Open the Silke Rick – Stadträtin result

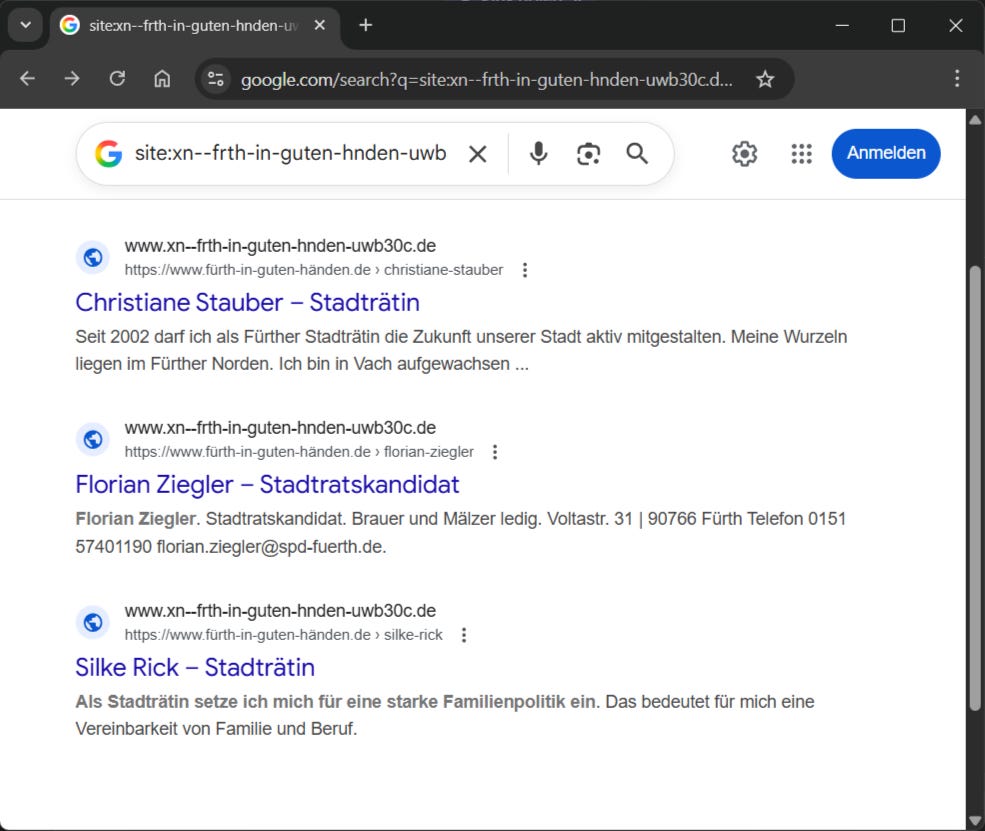(195, 667)
